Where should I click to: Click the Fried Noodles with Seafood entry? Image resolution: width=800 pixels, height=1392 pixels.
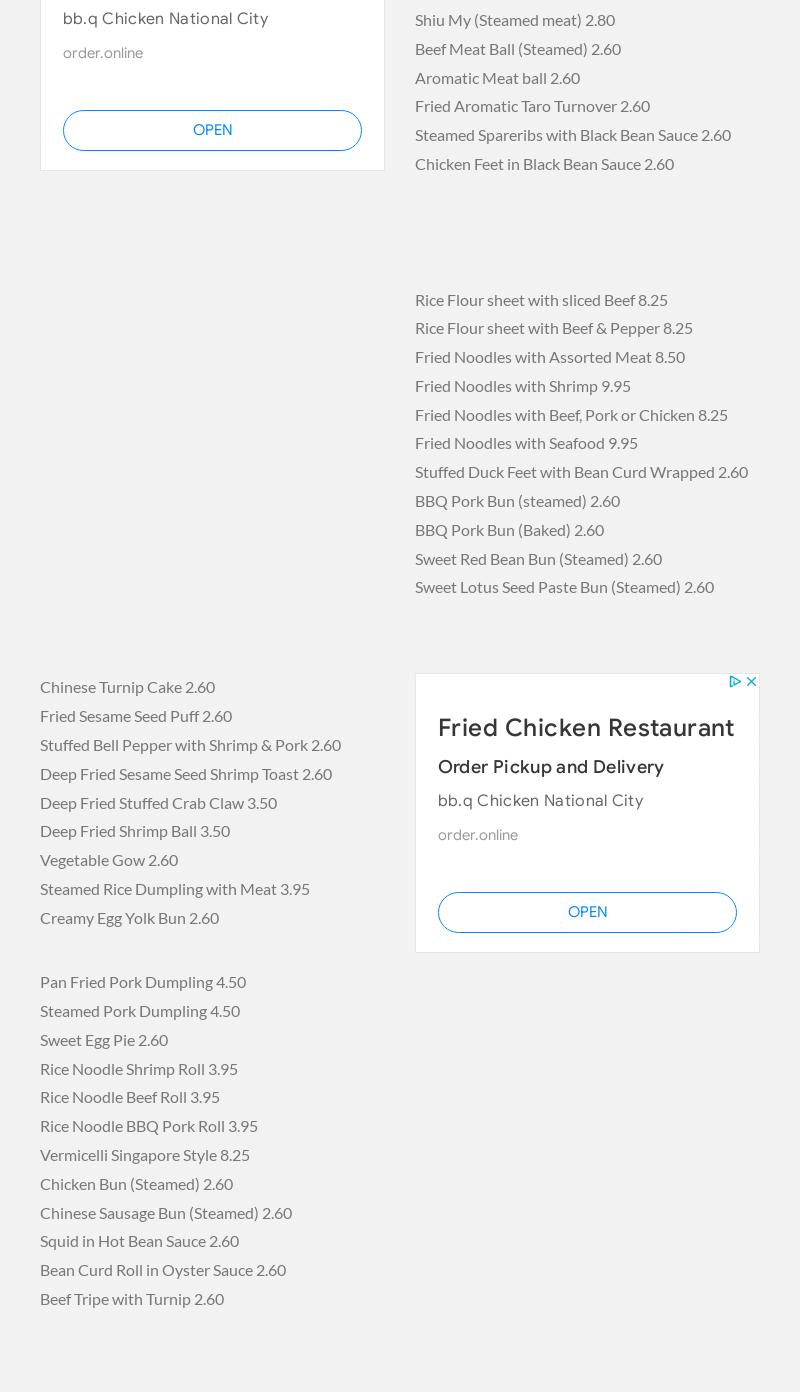tap(526, 443)
